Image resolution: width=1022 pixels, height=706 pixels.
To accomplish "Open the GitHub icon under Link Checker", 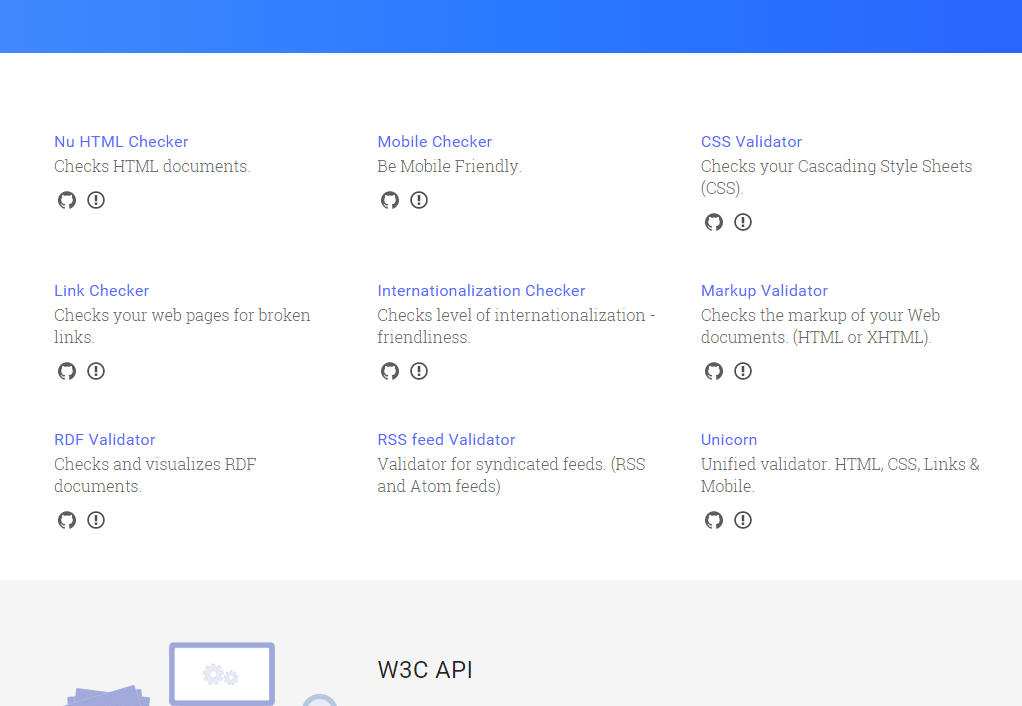I will coord(67,371).
